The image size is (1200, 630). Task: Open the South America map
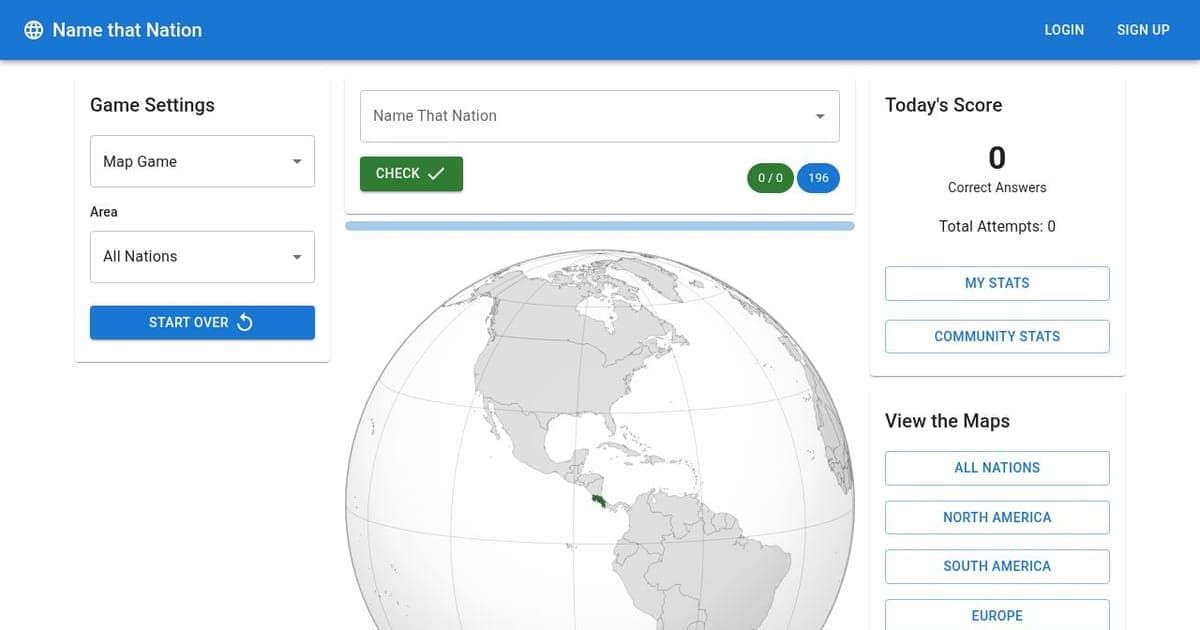pos(997,566)
